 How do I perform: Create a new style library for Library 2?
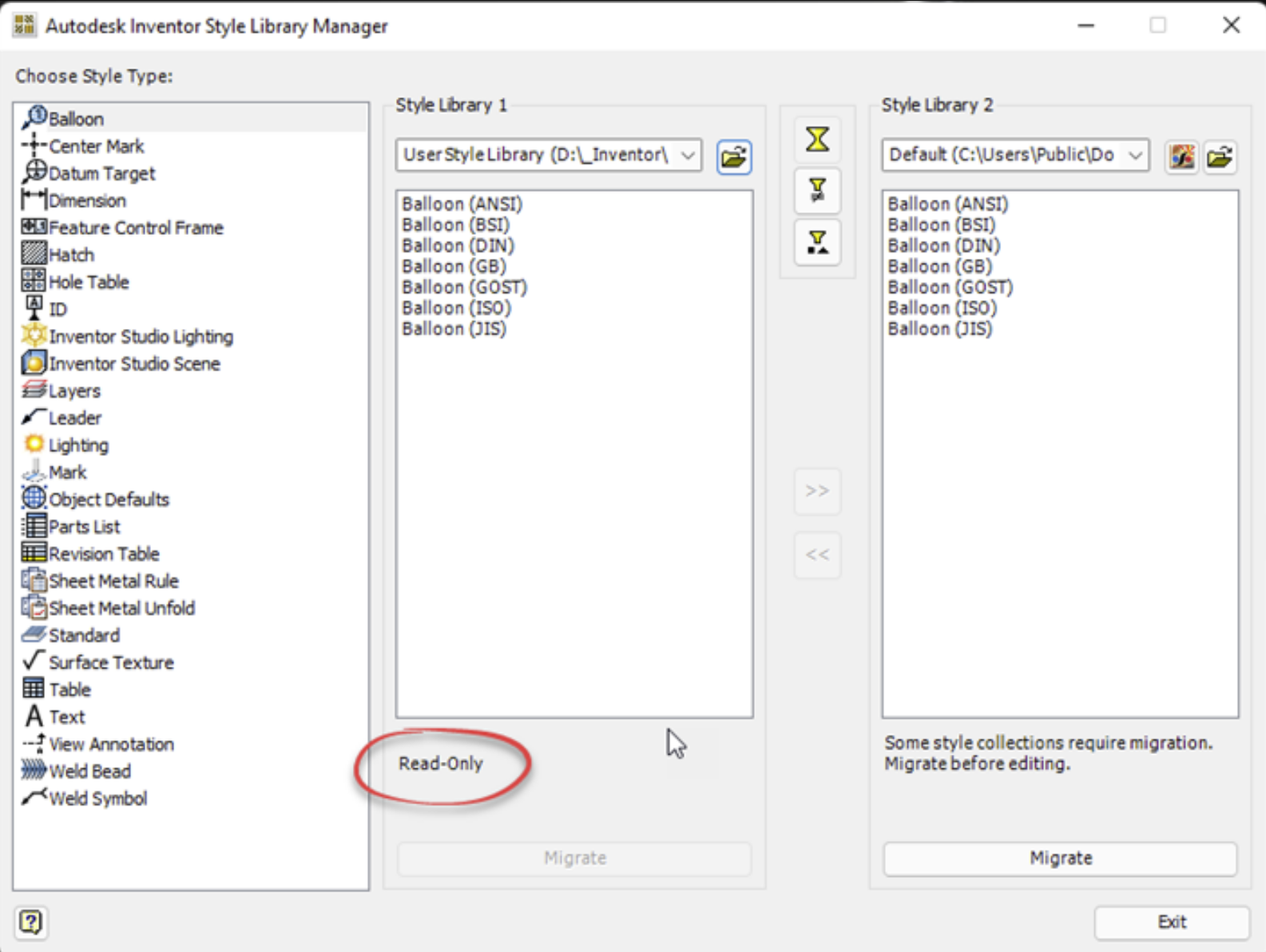1181,157
